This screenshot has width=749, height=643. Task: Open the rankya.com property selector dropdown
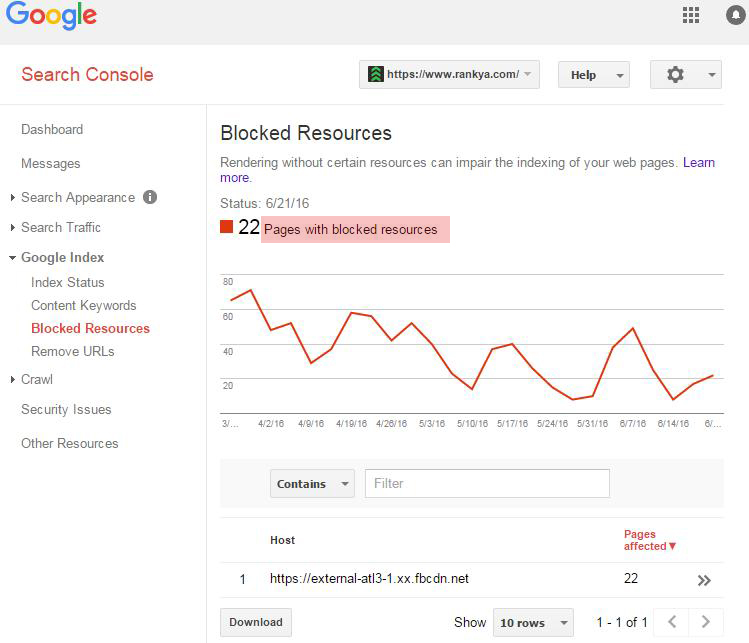pyautogui.click(x=449, y=75)
